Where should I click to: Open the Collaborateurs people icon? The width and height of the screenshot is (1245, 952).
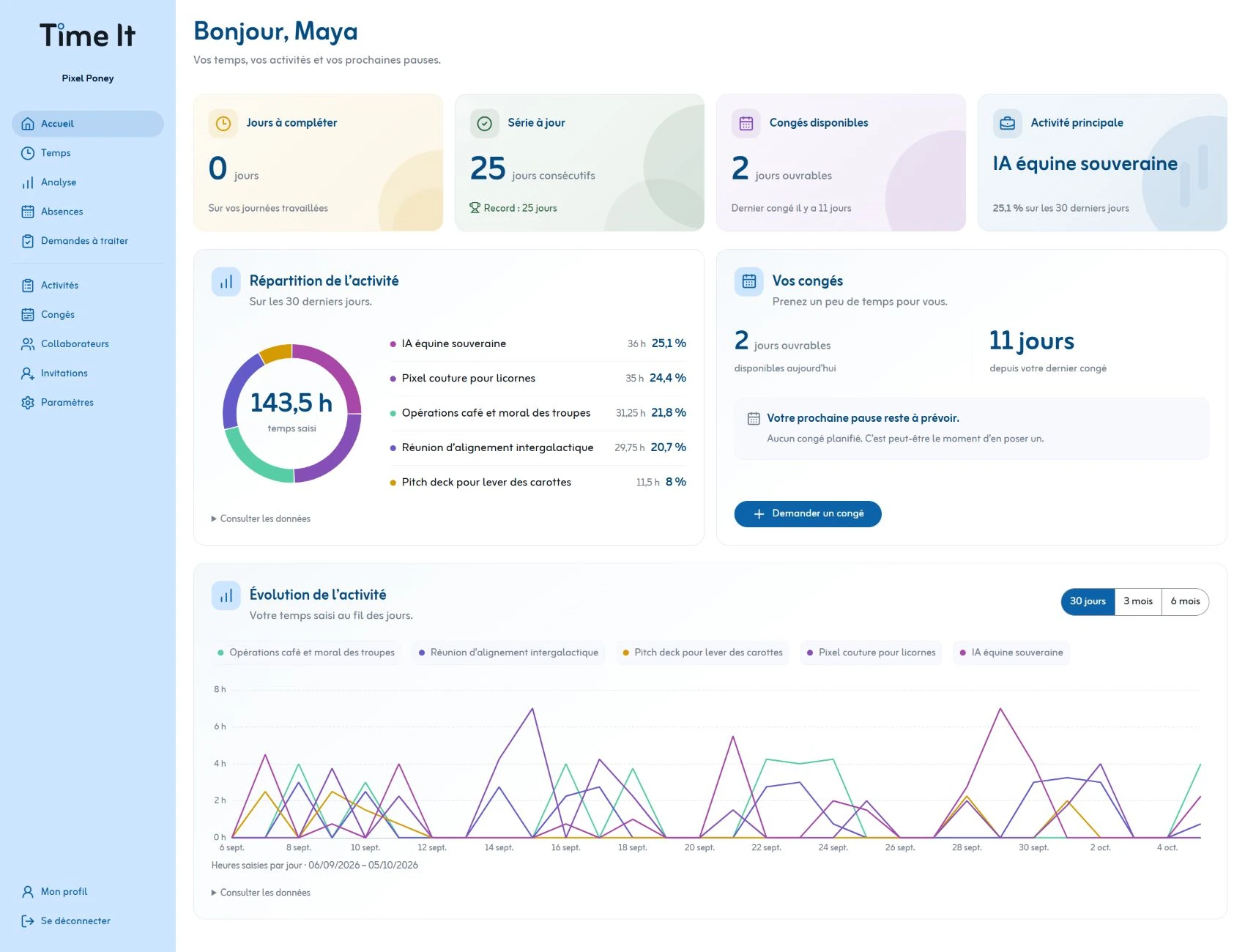click(x=28, y=344)
